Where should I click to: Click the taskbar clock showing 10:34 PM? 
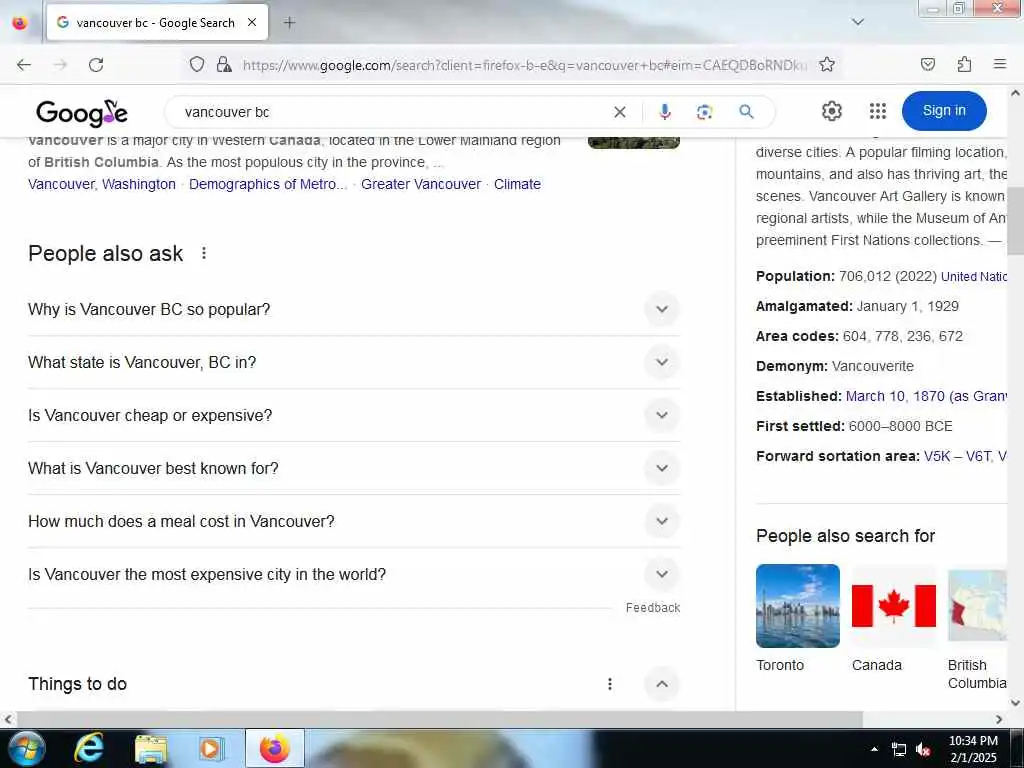[x=973, y=749]
